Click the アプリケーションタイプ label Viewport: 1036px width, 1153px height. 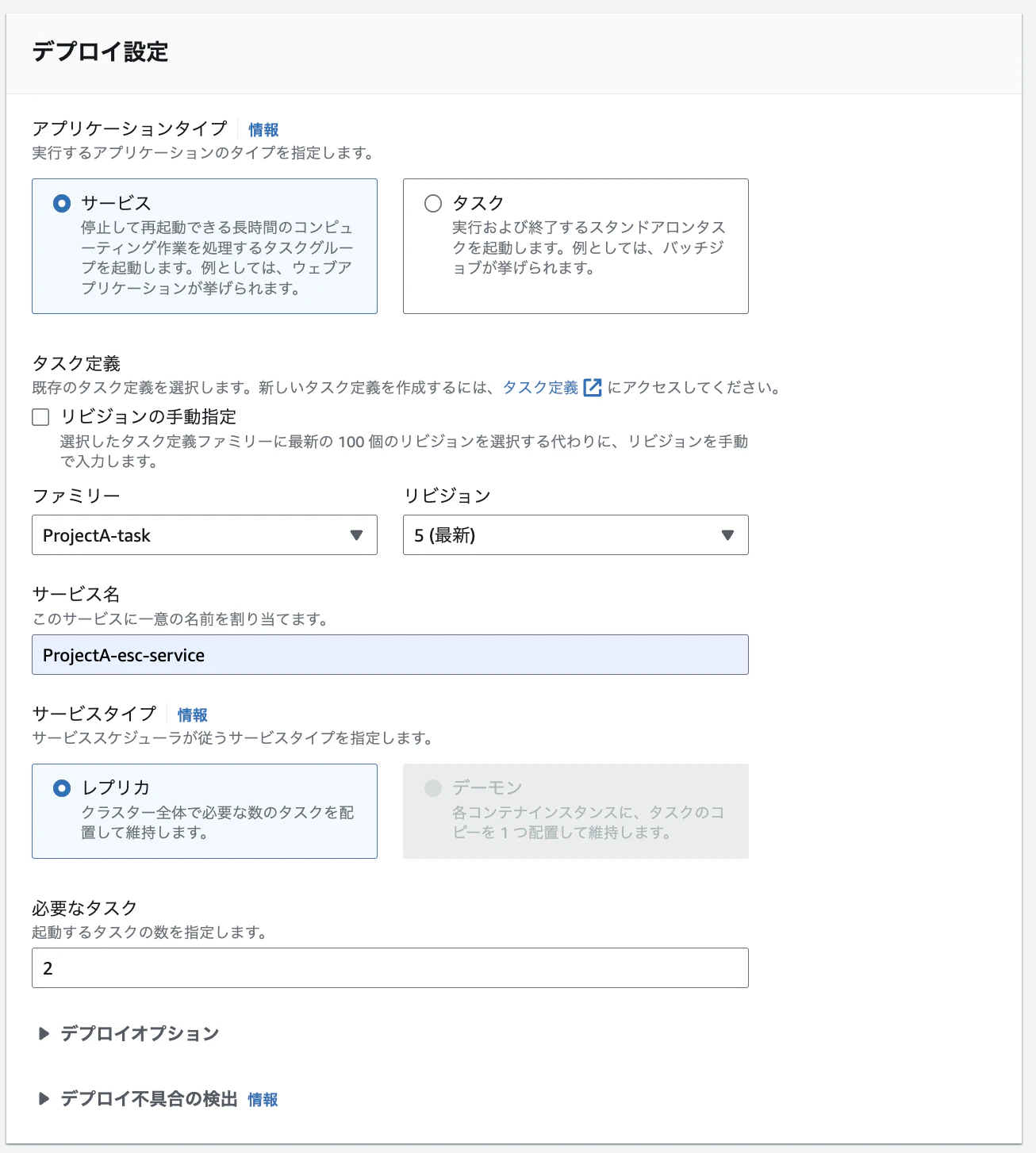pyautogui.click(x=130, y=129)
